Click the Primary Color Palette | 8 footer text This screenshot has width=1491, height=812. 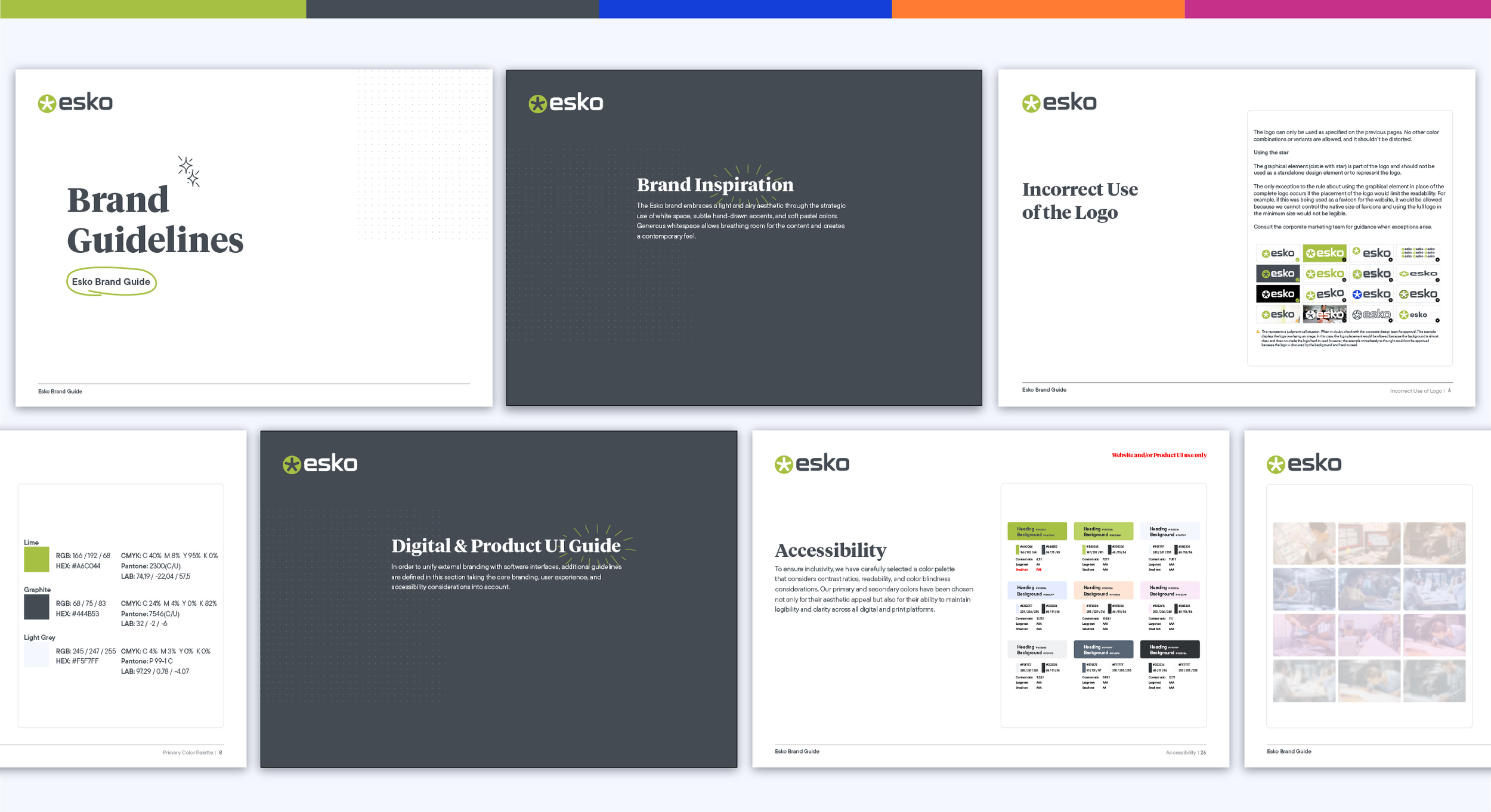click(x=192, y=752)
